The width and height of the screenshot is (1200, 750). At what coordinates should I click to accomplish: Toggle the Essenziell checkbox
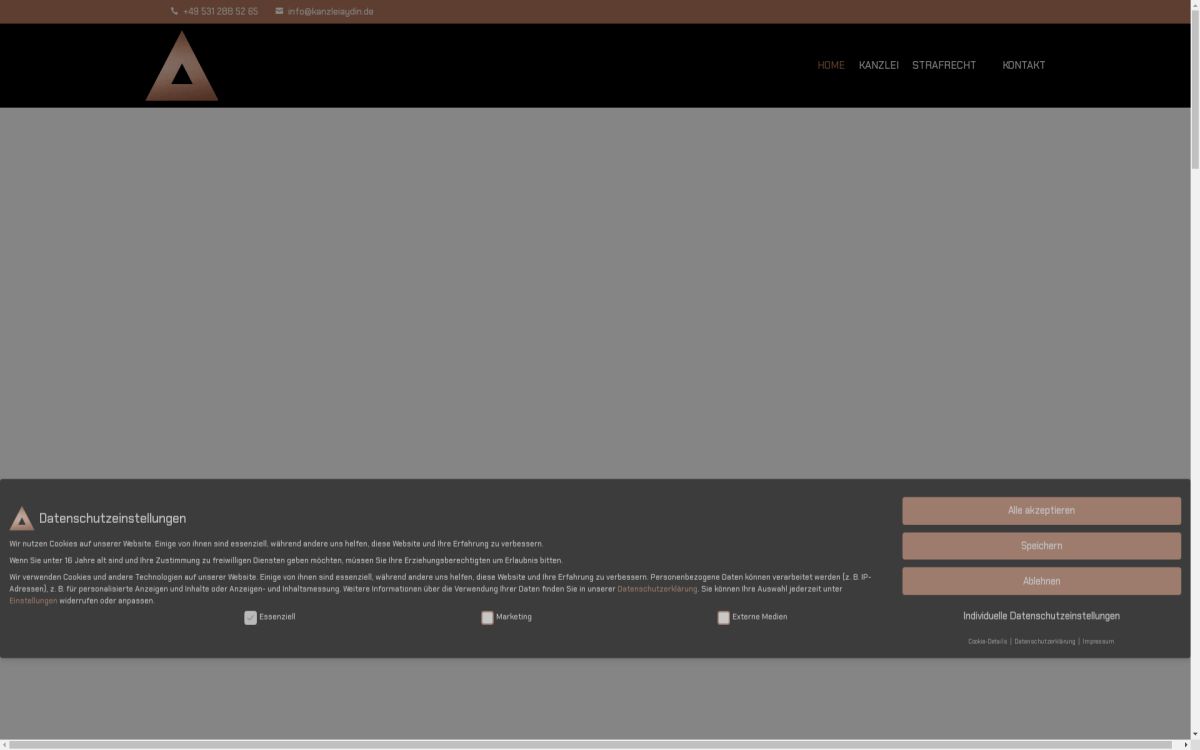coord(250,618)
